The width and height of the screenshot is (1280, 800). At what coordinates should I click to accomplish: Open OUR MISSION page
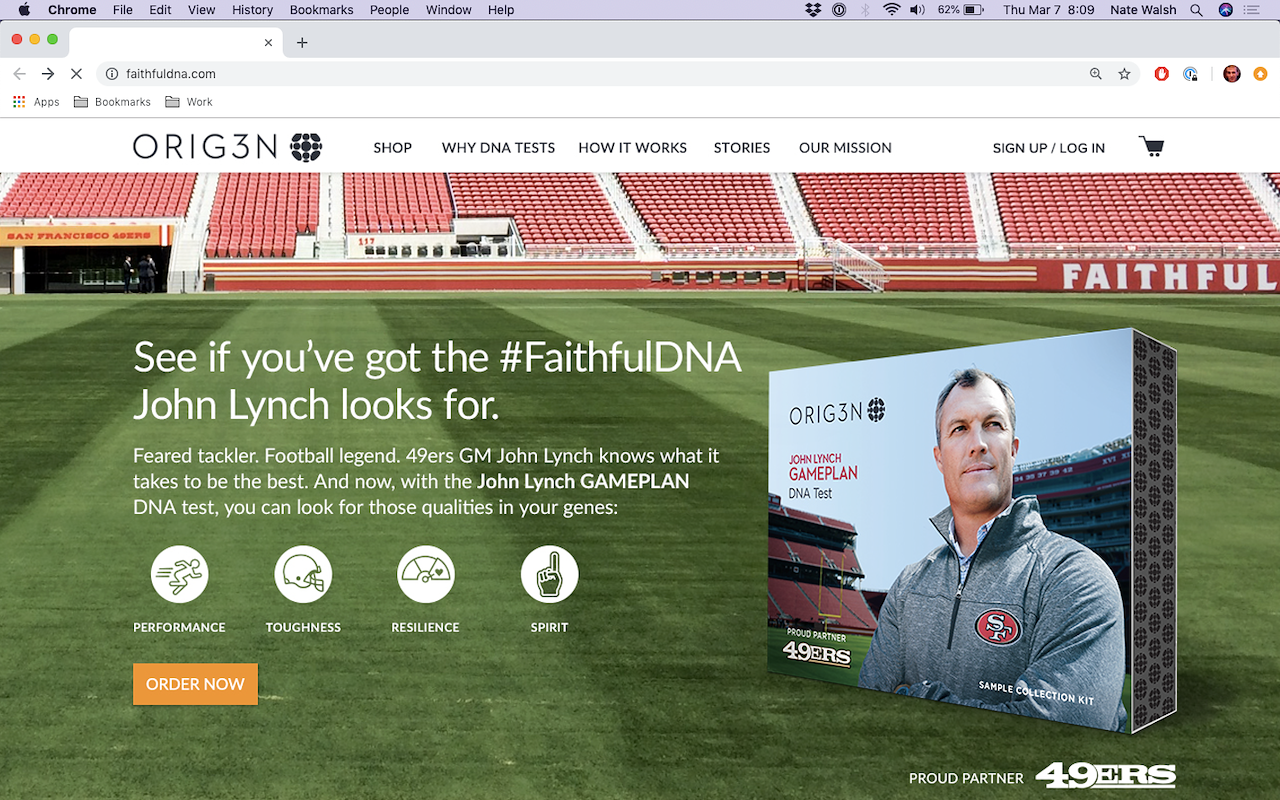tap(845, 148)
